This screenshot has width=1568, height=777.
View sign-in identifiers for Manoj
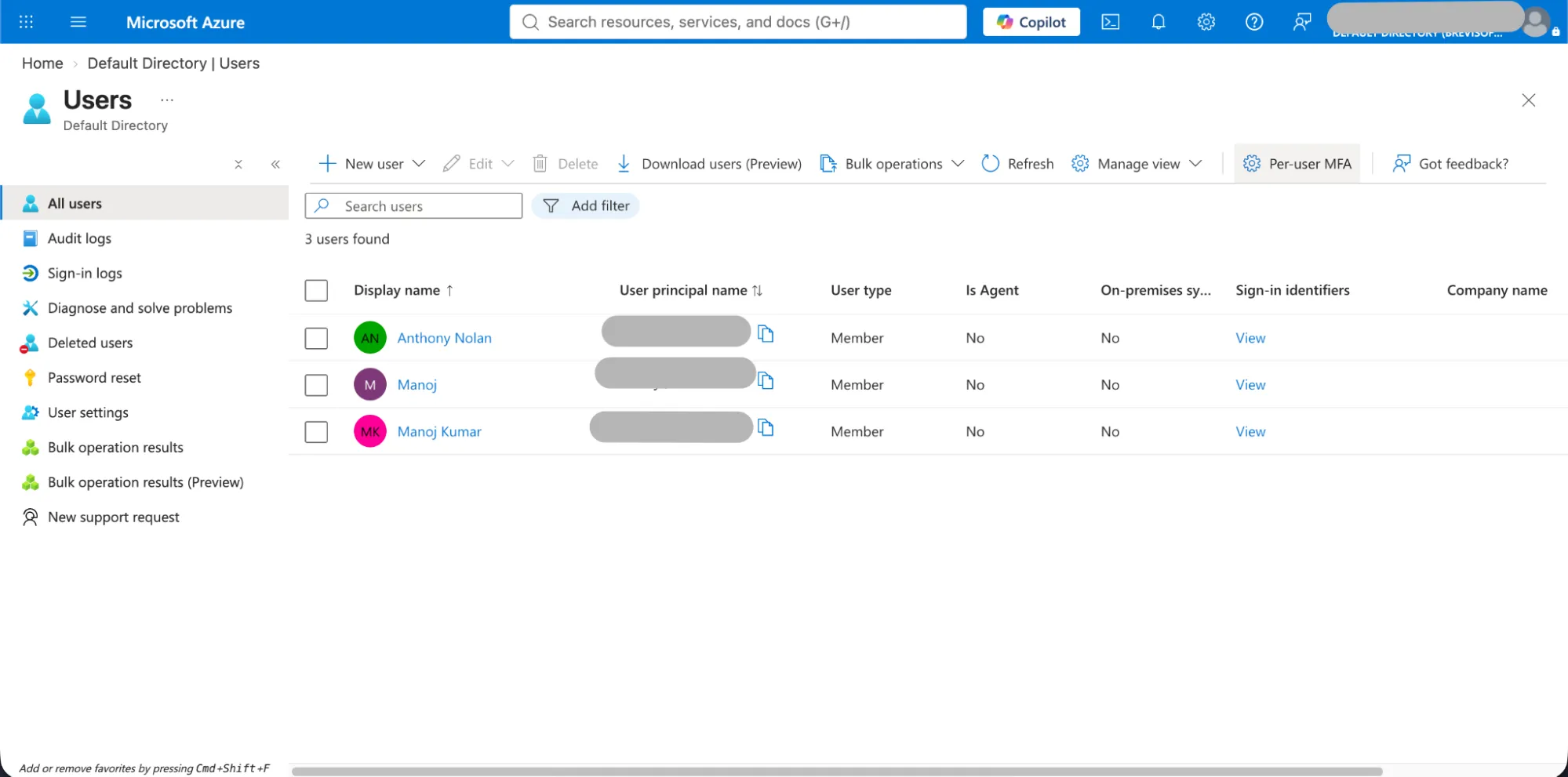1250,385
